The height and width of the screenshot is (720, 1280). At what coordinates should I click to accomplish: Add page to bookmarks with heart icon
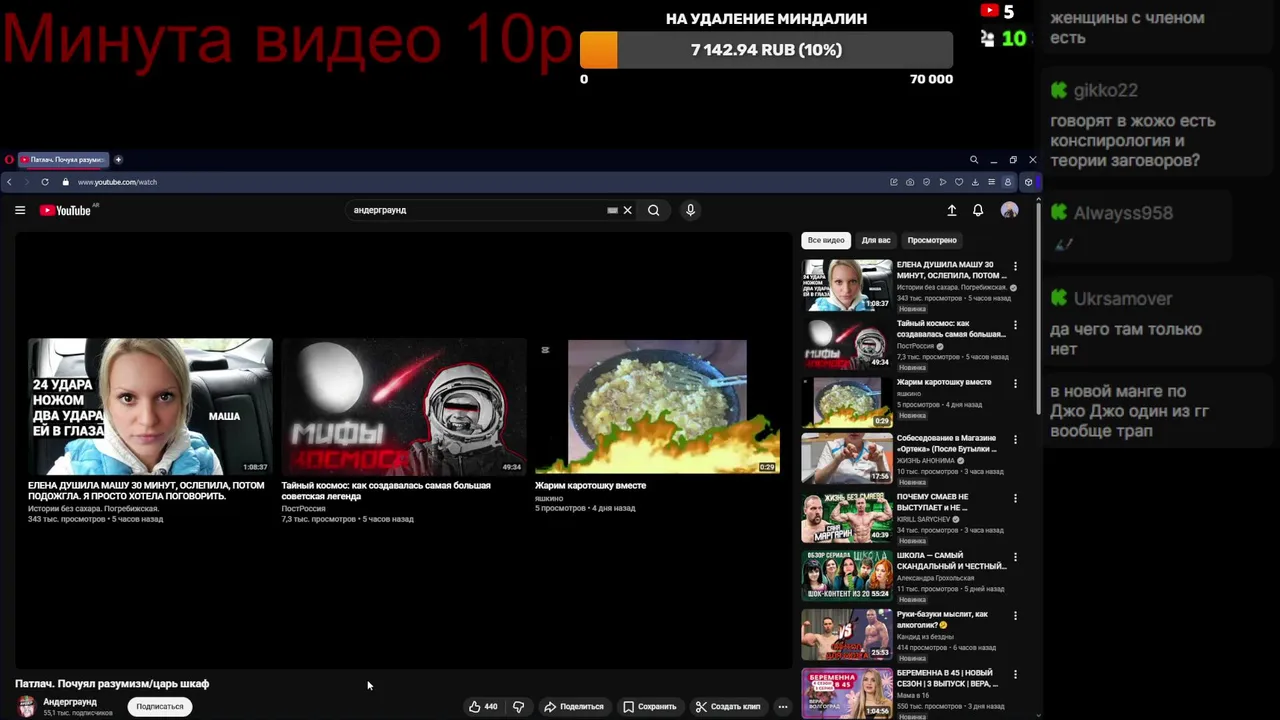coord(959,182)
